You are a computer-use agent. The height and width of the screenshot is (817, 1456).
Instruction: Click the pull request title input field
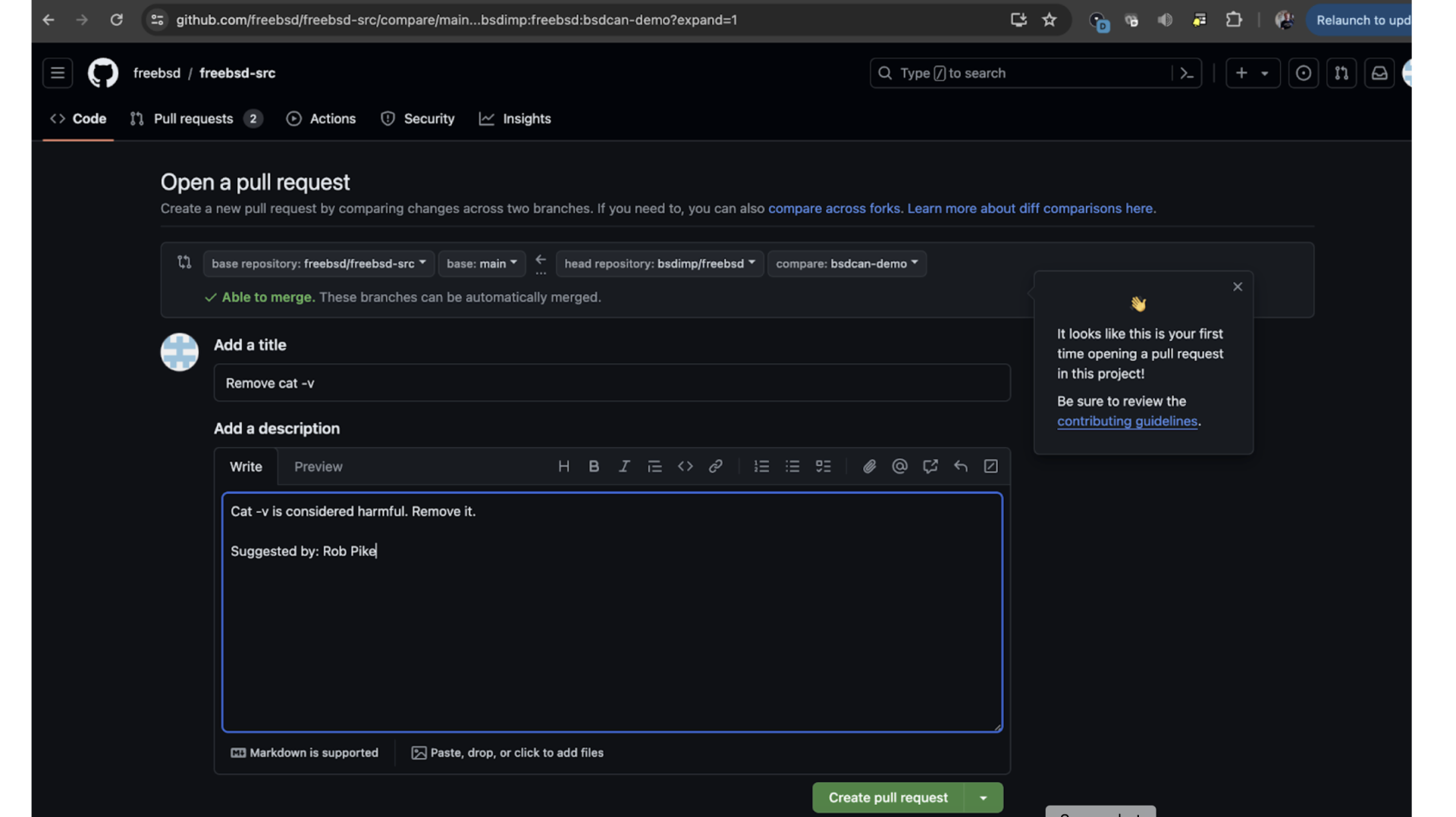(611, 383)
